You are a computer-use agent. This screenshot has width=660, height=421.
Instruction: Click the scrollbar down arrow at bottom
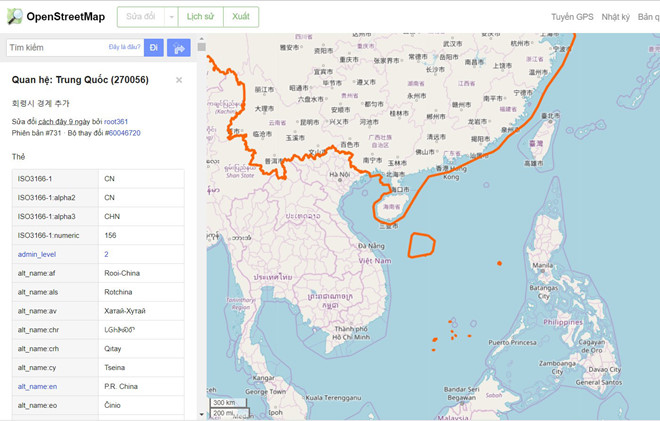(201, 414)
